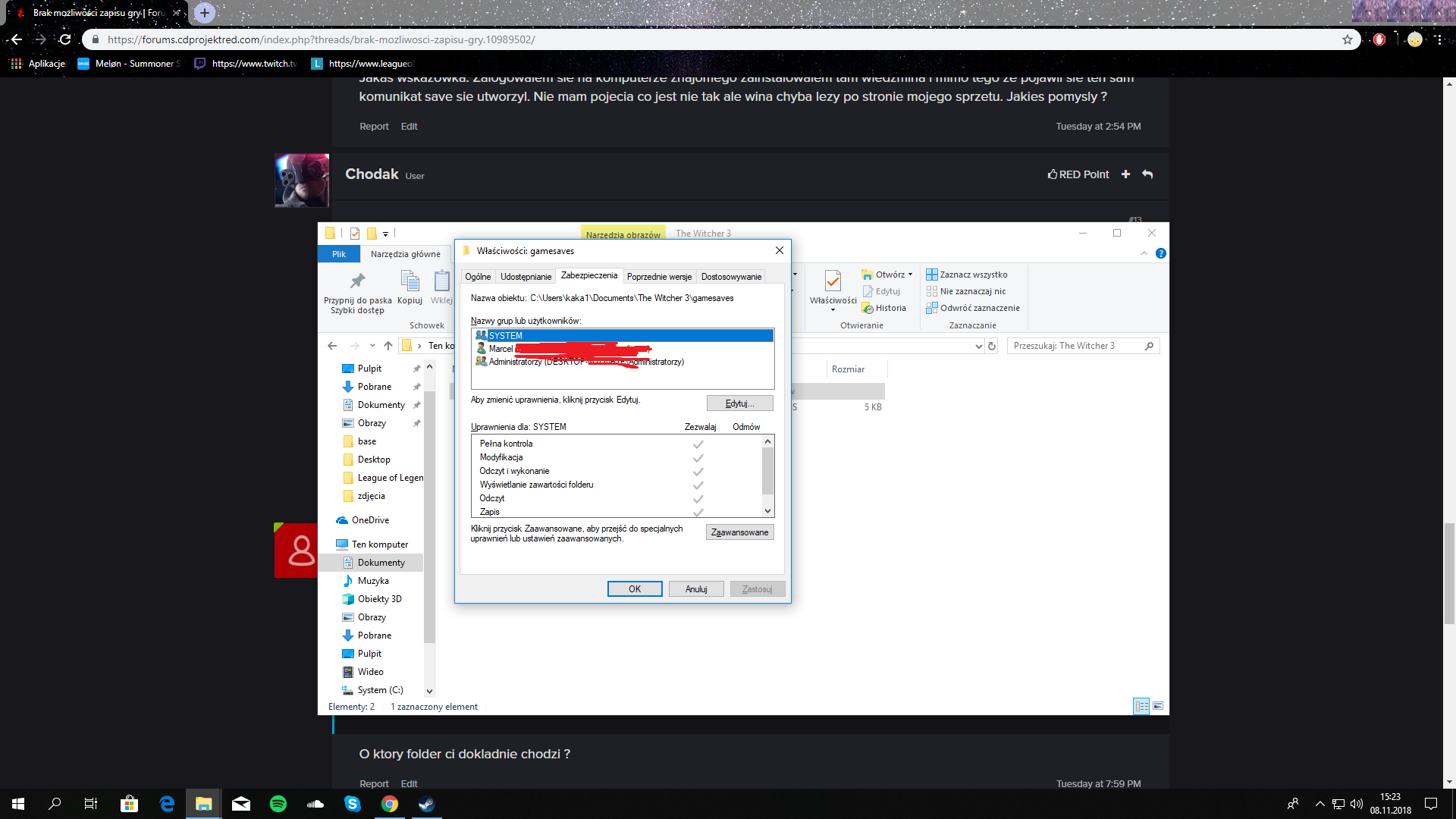Viewport: 1456px width, 819px height.
Task: Bookmark this page with the star icon
Action: coord(1348,39)
